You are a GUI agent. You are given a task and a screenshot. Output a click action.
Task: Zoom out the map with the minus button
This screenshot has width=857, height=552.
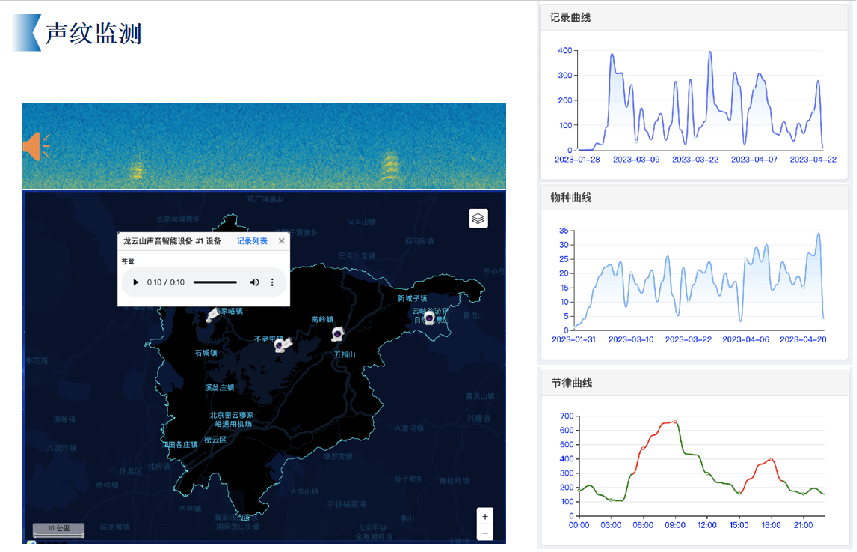click(x=485, y=533)
